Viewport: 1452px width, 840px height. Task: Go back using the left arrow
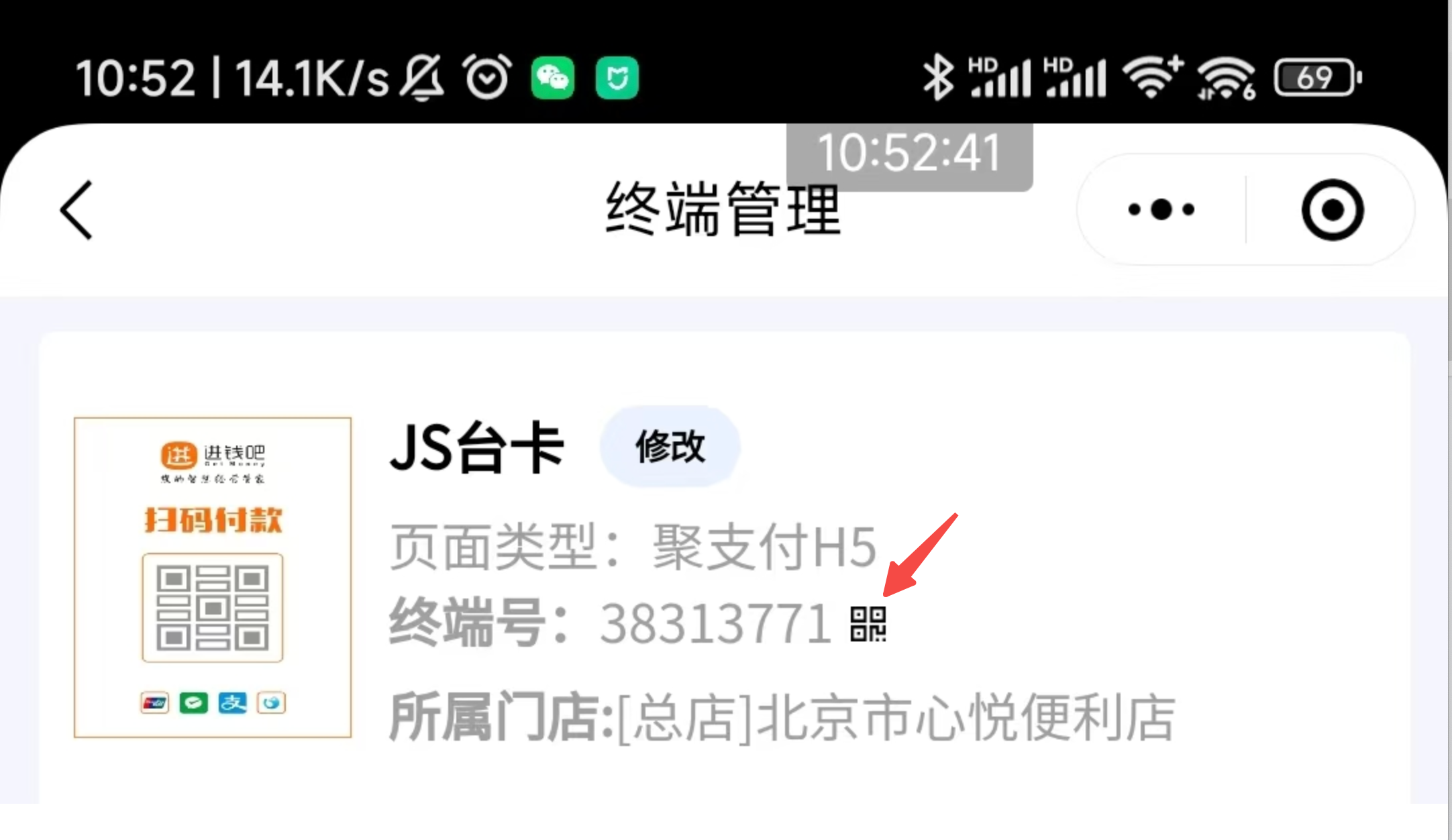click(76, 210)
